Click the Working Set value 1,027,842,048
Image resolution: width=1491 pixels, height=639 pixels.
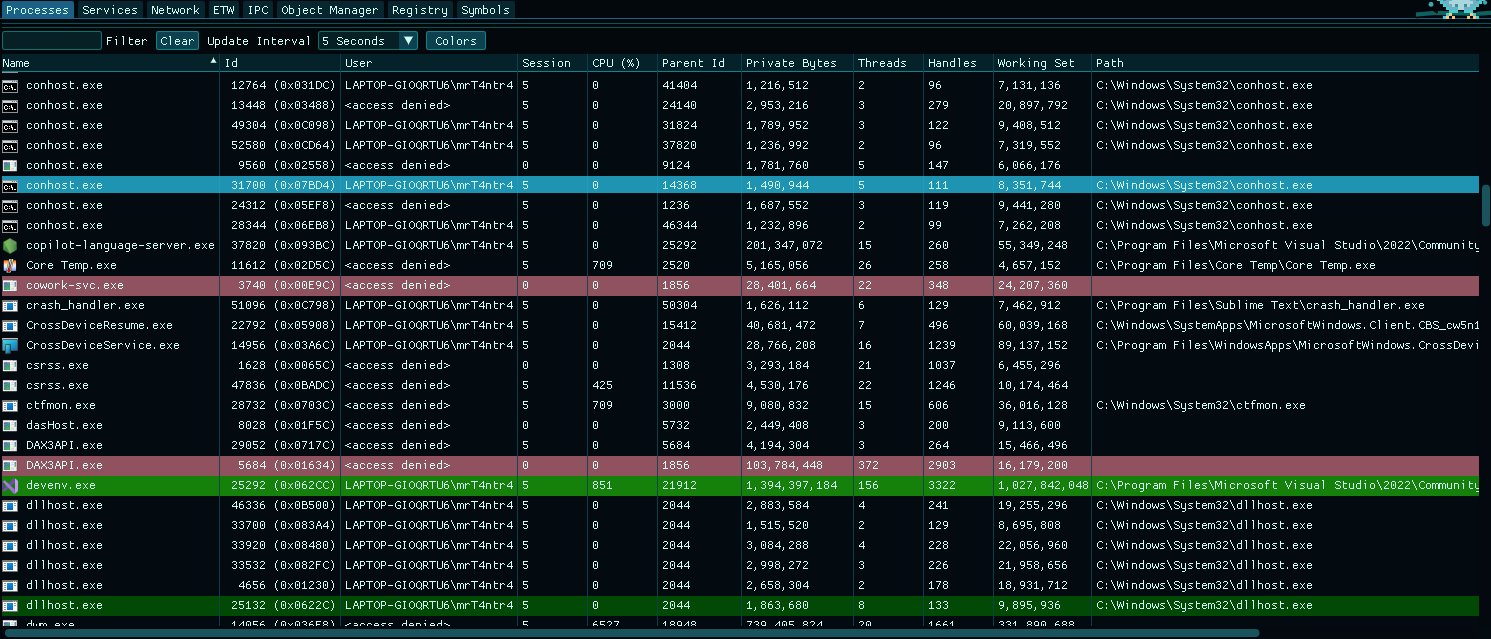coord(1043,485)
